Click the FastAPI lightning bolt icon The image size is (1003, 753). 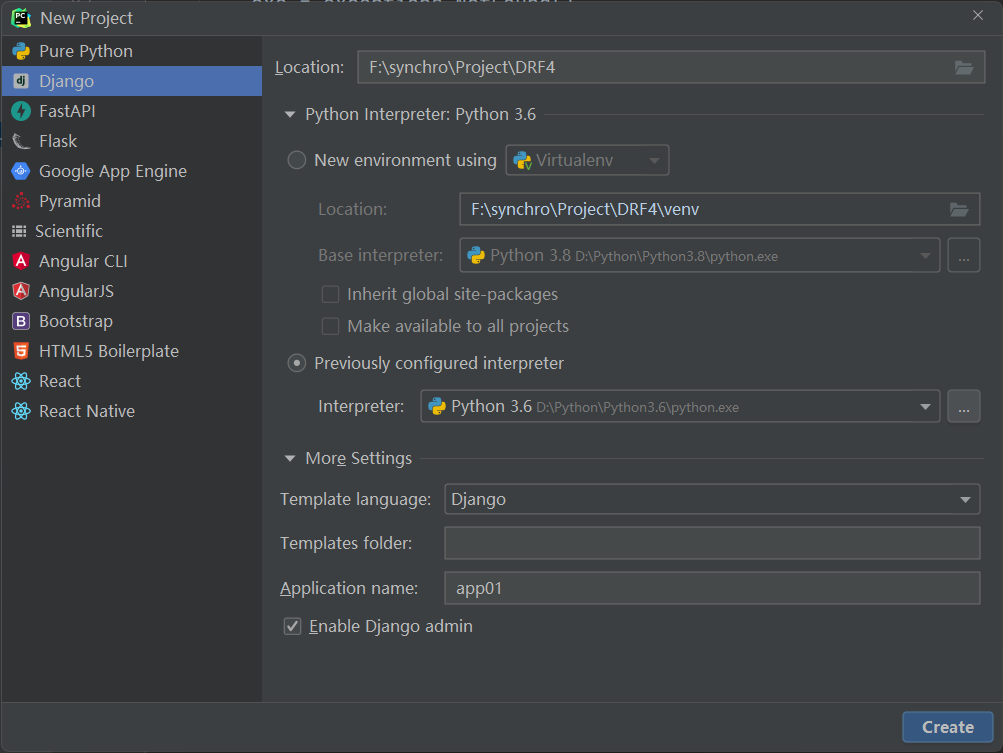20,111
